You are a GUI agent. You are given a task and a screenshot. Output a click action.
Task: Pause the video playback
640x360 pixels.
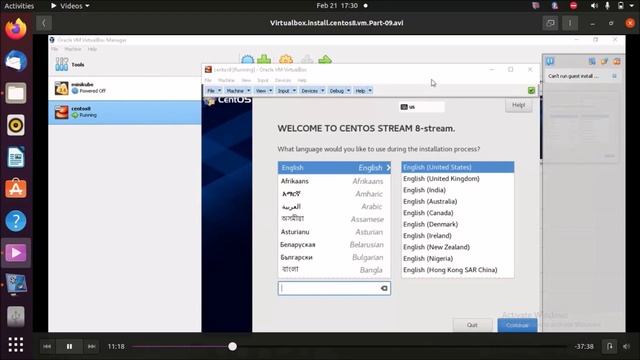pos(69,347)
